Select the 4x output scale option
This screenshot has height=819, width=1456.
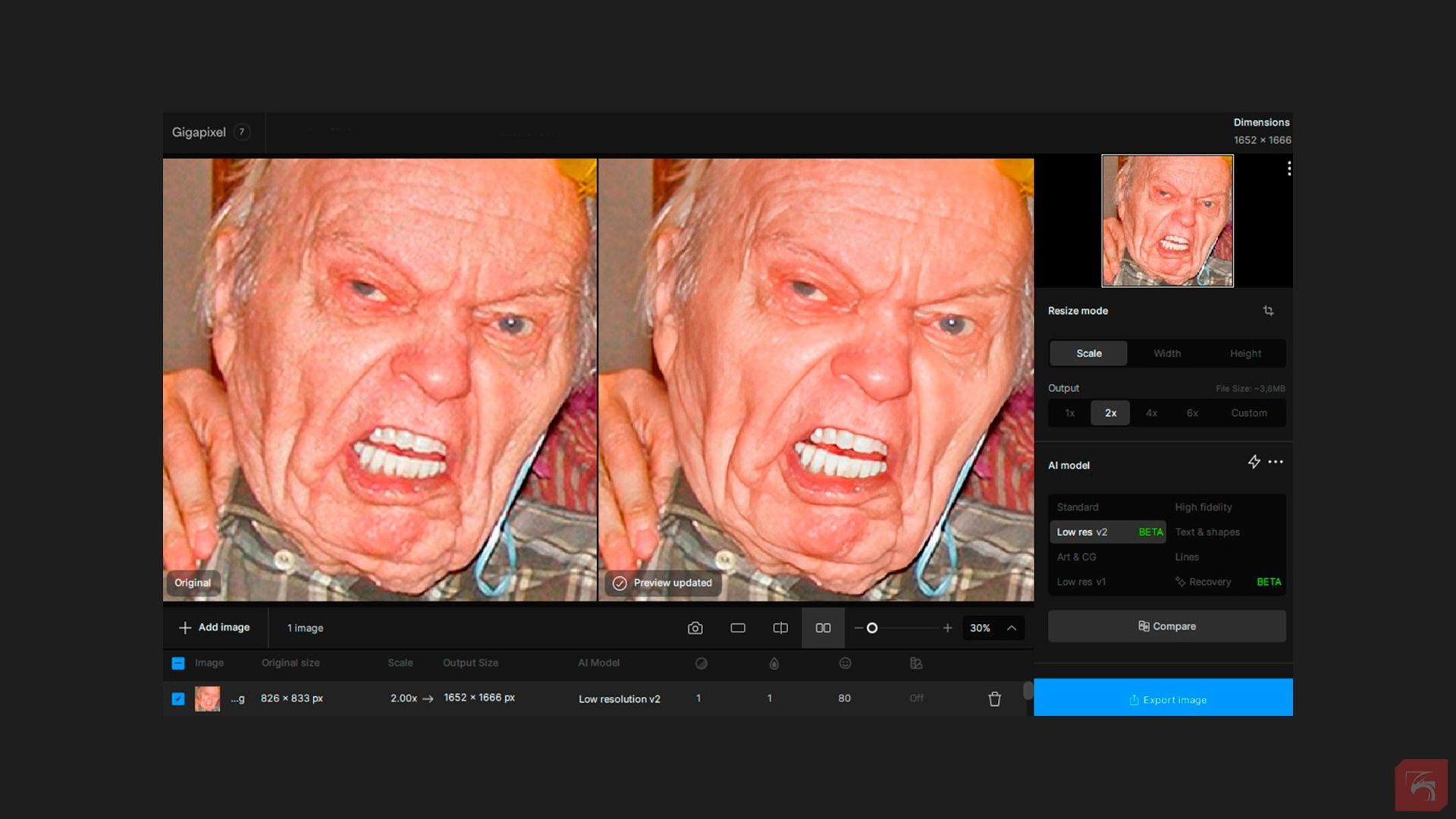click(x=1151, y=413)
